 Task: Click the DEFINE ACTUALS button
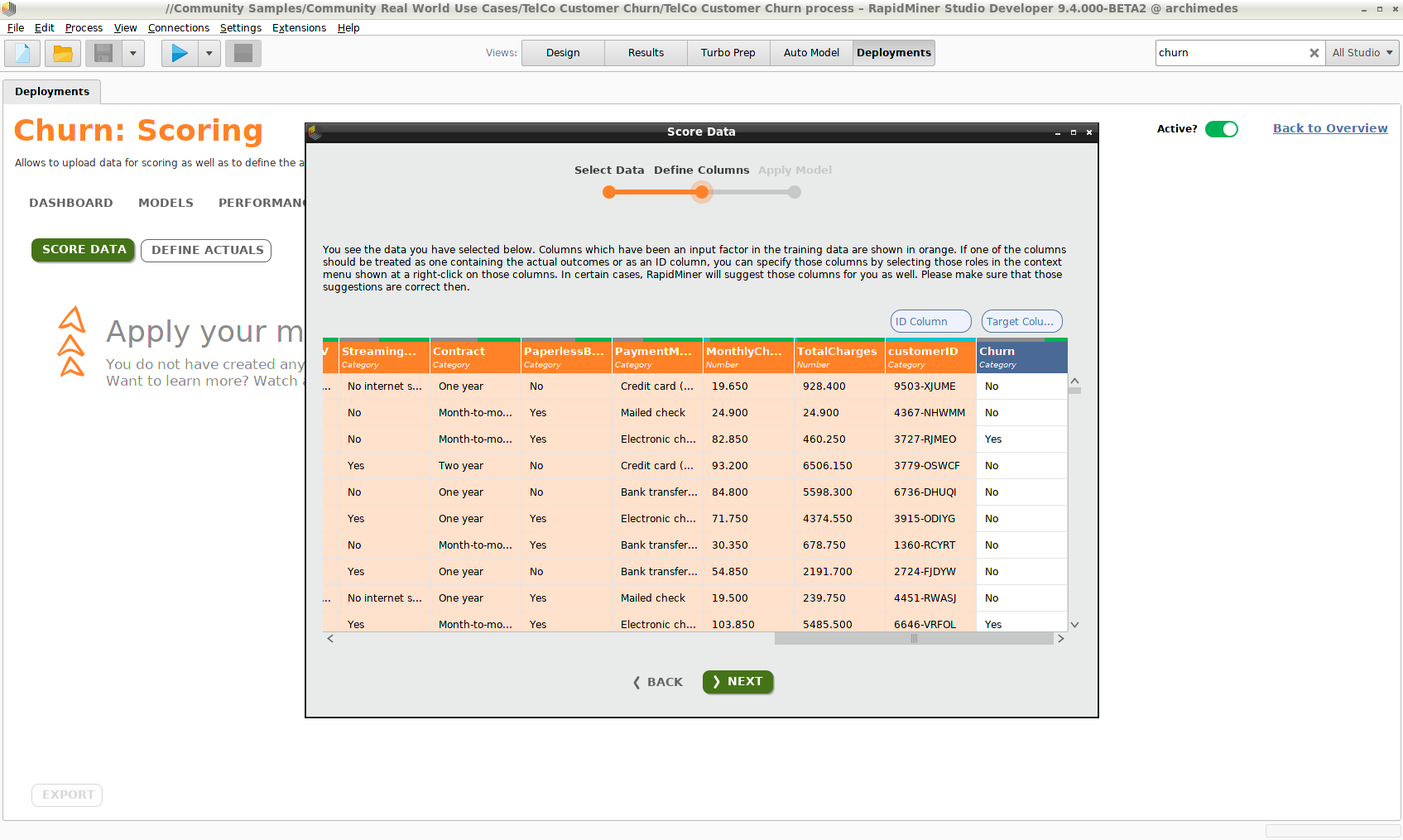point(206,250)
